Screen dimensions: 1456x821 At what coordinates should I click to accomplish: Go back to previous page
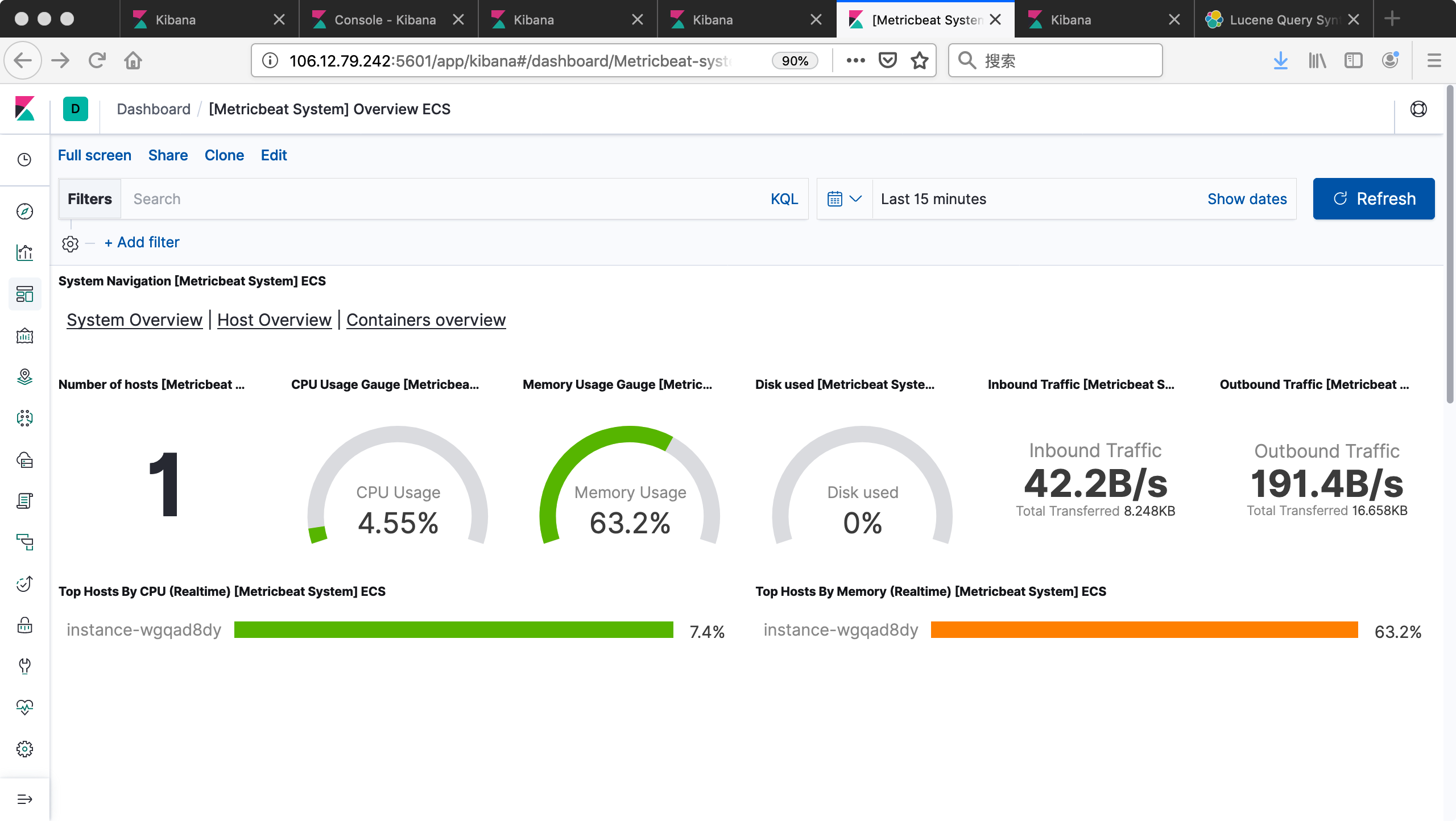pos(23,60)
